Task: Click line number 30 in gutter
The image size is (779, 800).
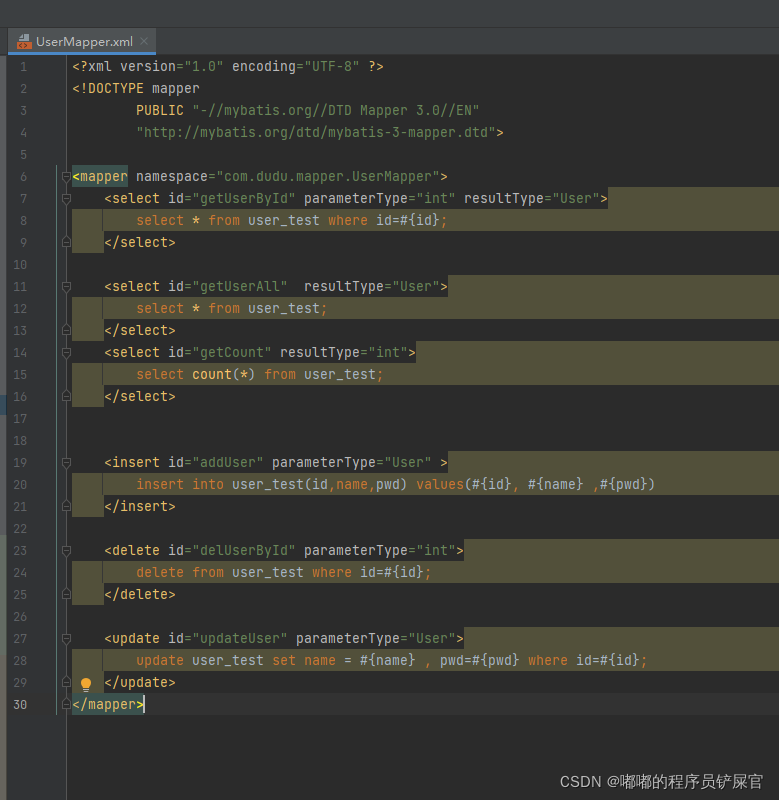Action: coord(20,705)
